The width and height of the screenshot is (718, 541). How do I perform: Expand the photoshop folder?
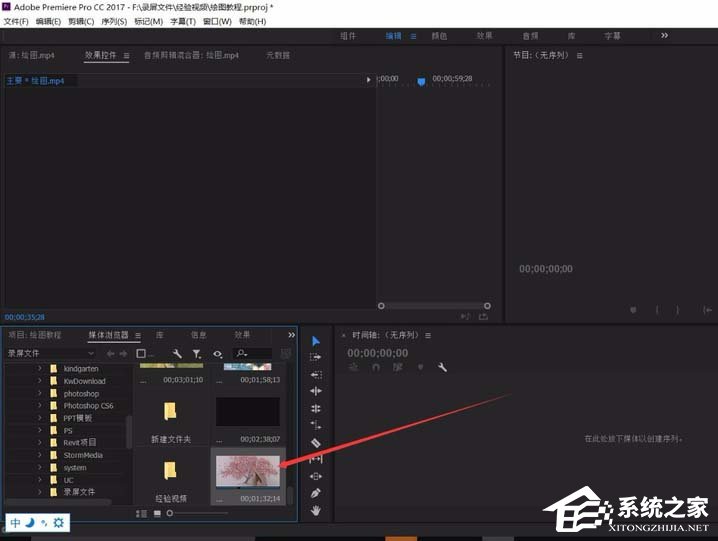click(x=39, y=393)
